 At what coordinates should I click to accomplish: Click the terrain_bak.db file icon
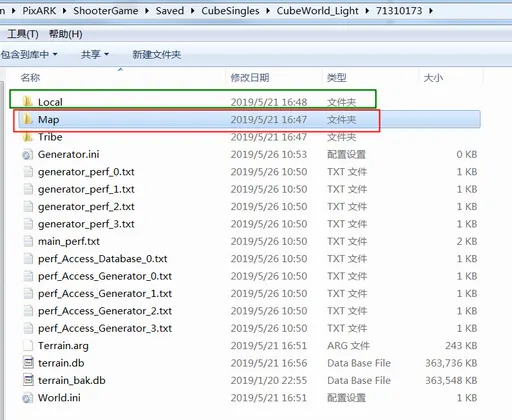pos(28,380)
